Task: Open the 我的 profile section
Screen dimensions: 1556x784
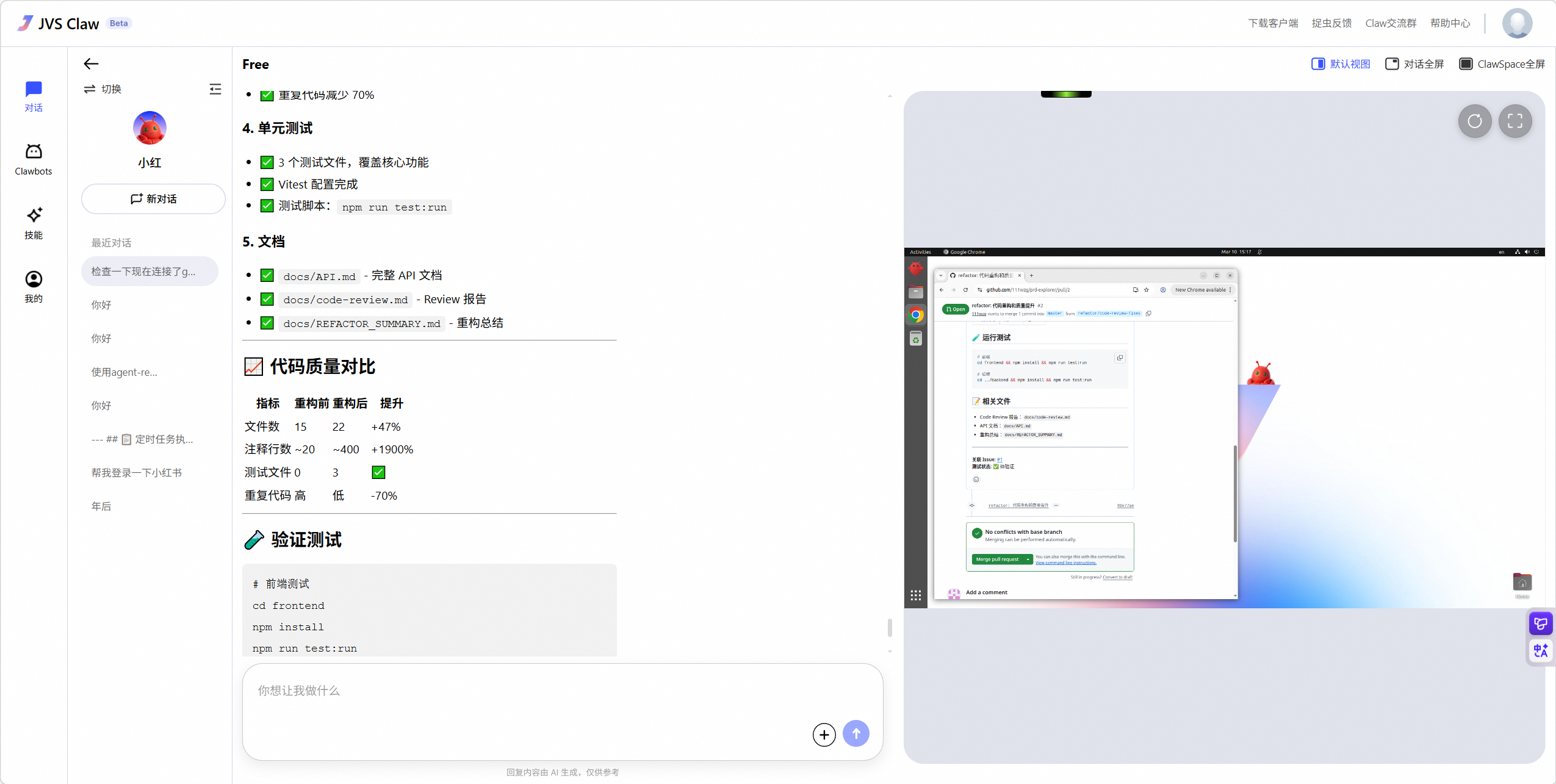Action: (34, 285)
